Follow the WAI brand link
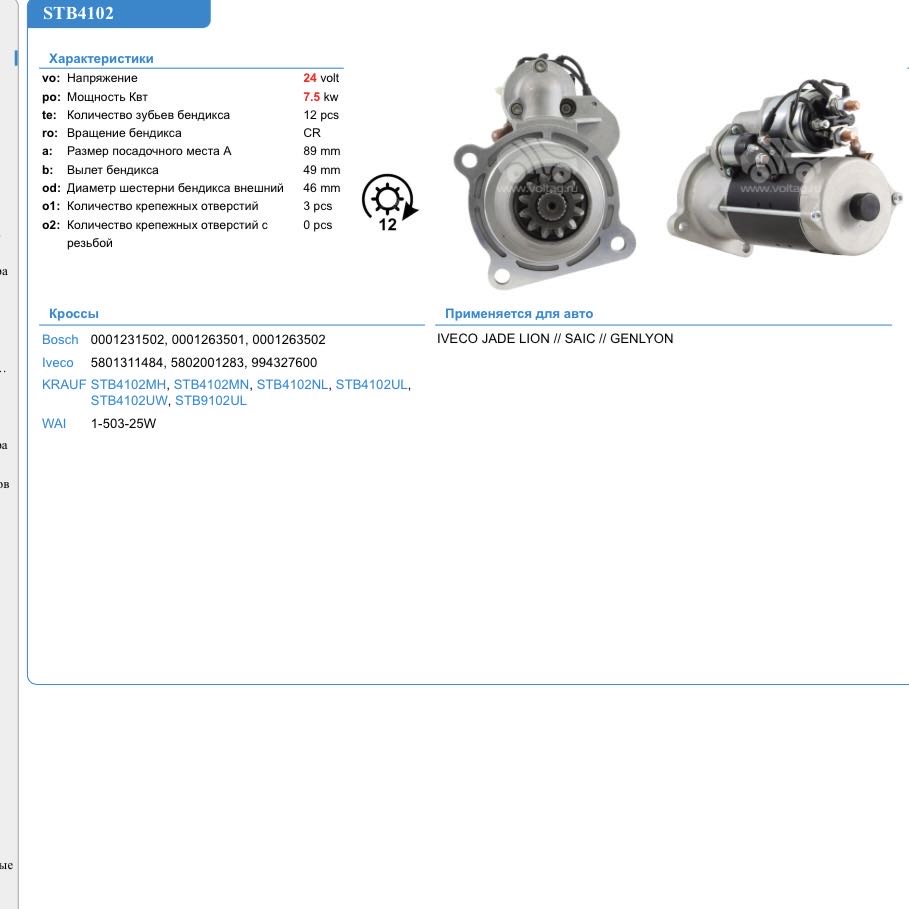Image resolution: width=909 pixels, height=909 pixels. (54, 424)
